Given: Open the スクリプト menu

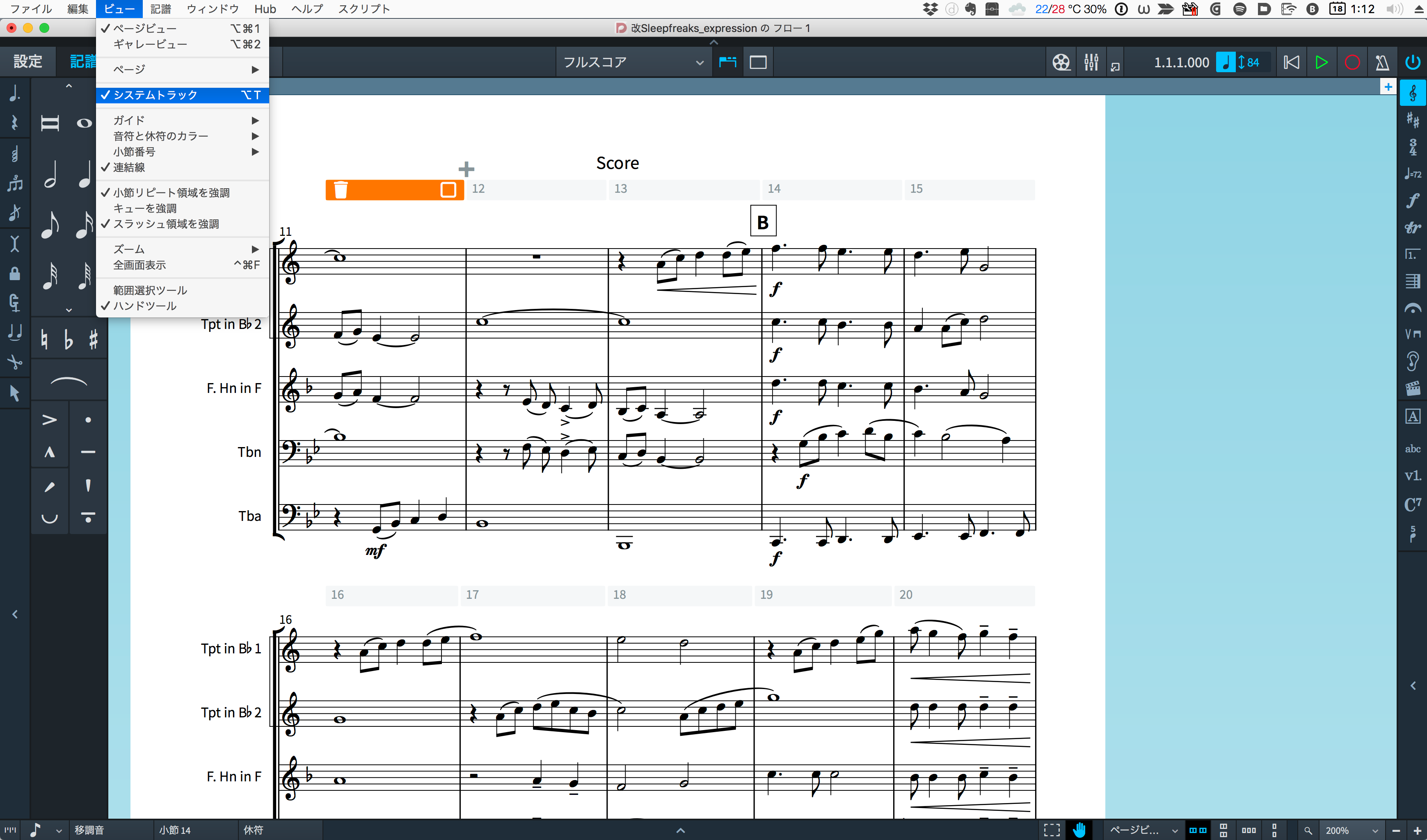Looking at the screenshot, I should pyautogui.click(x=364, y=9).
